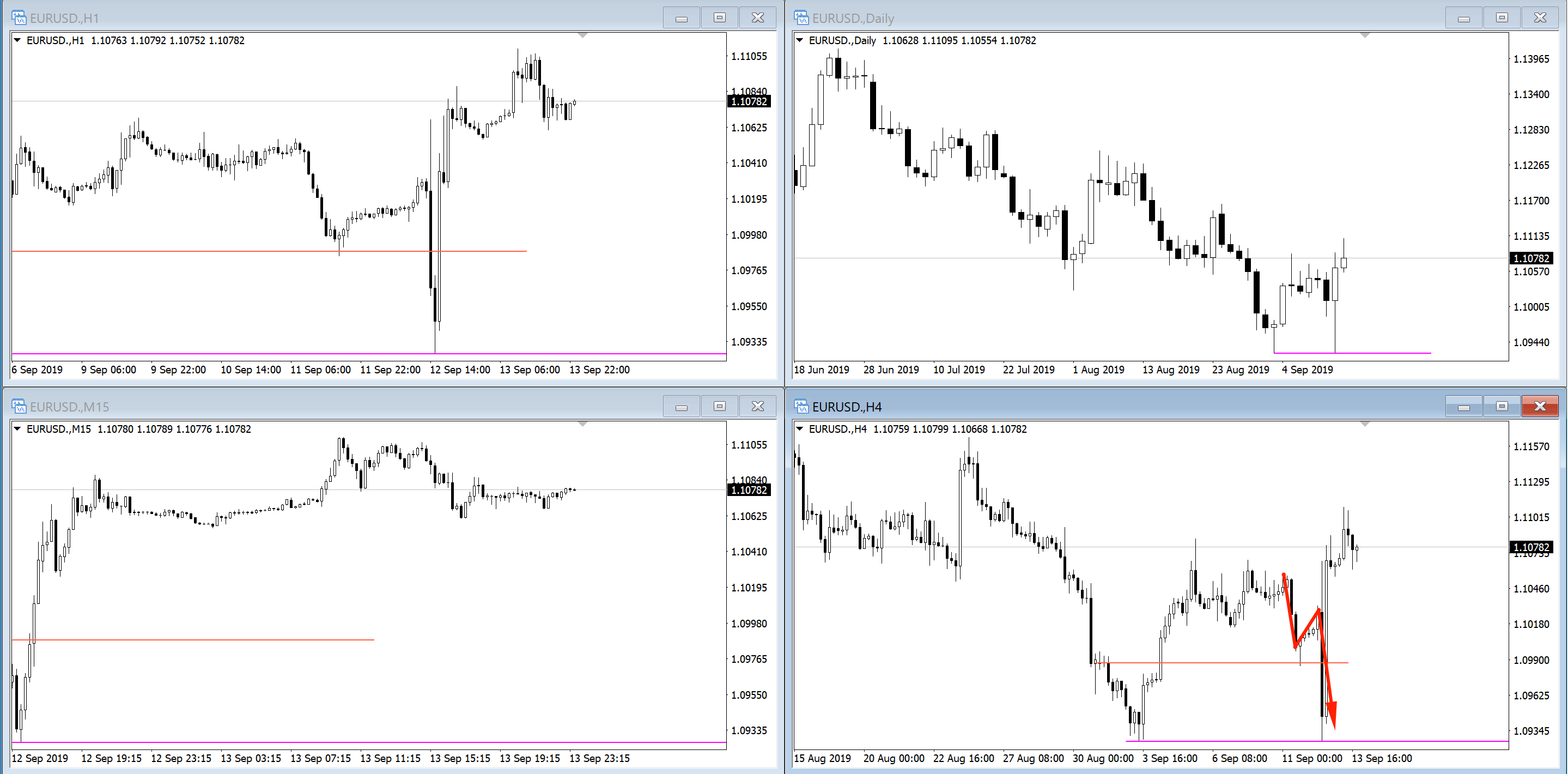The height and width of the screenshot is (774, 1568).
Task: Close the EURUSD.,H4 chart window
Action: [1540, 406]
